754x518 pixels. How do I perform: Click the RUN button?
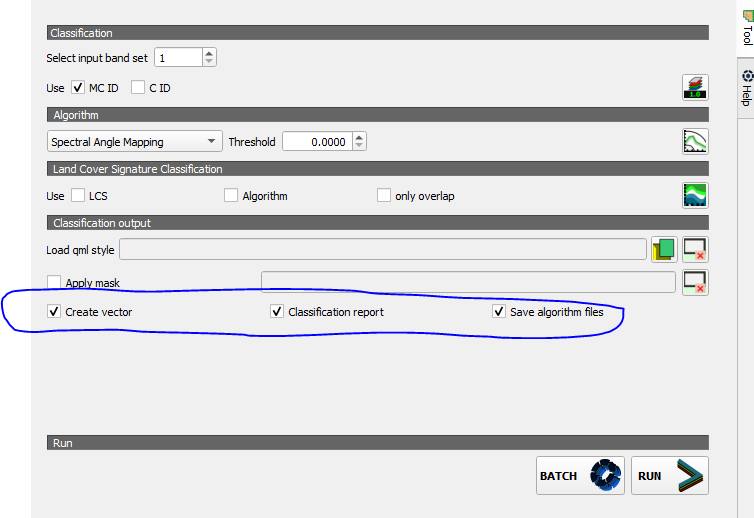pyautogui.click(x=670, y=476)
